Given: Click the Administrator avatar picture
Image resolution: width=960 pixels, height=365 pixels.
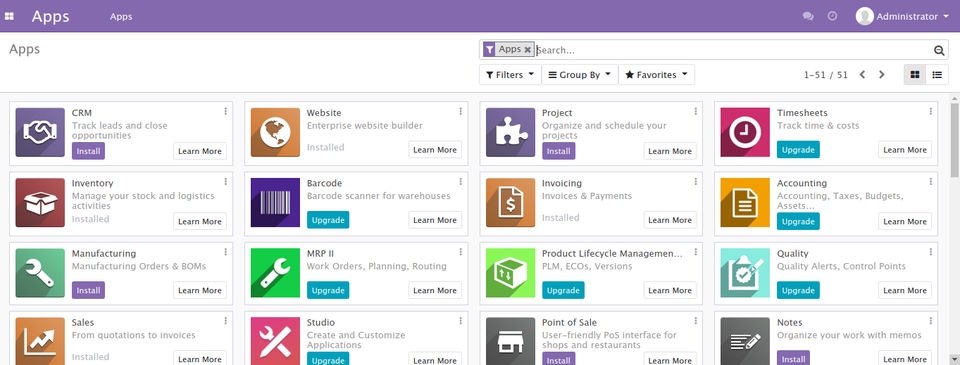Looking at the screenshot, I should click(864, 17).
